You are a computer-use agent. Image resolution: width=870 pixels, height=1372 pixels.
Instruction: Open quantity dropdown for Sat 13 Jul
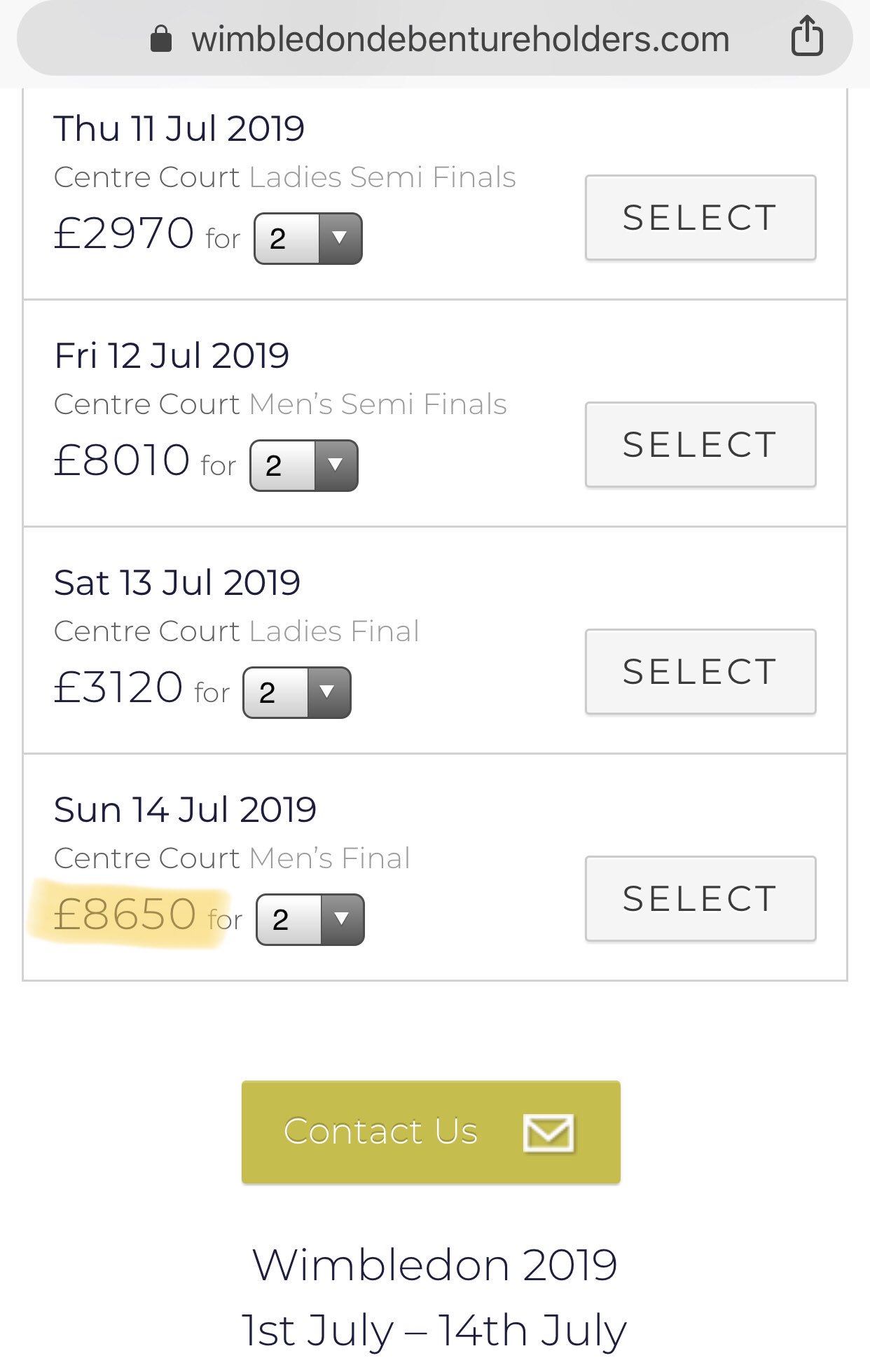point(297,693)
